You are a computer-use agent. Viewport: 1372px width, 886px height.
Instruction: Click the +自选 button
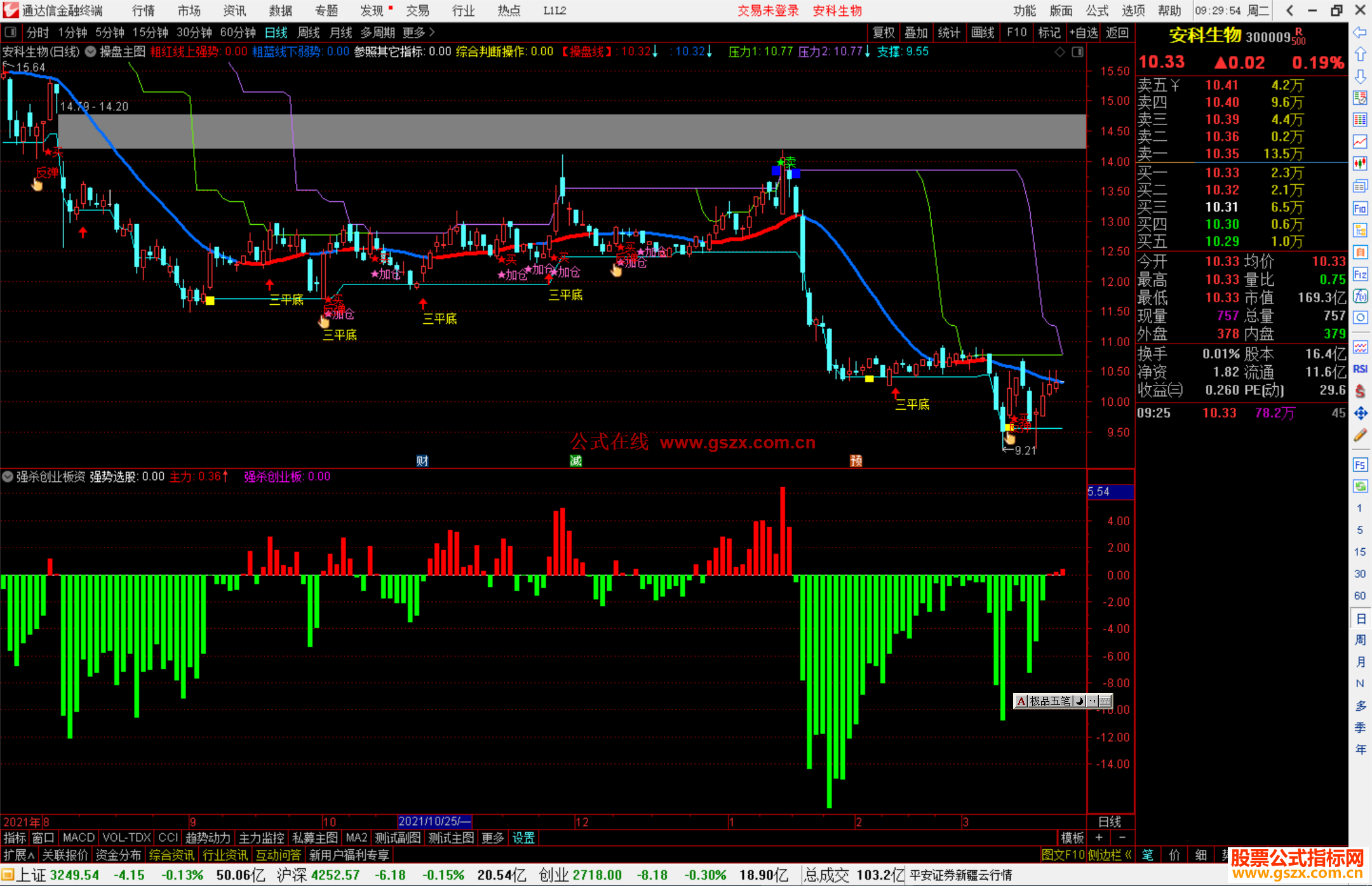click(x=1083, y=32)
